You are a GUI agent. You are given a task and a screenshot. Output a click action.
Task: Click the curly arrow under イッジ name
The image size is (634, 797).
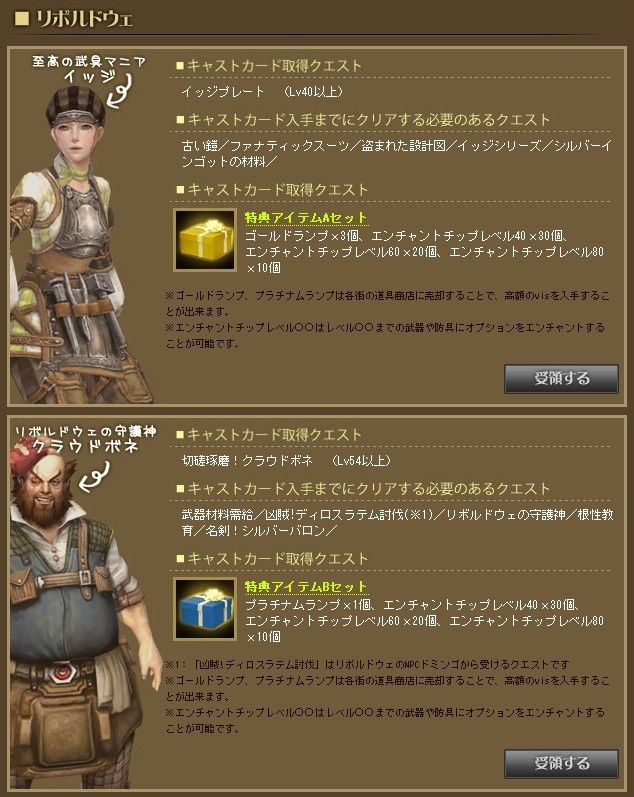(x=119, y=92)
